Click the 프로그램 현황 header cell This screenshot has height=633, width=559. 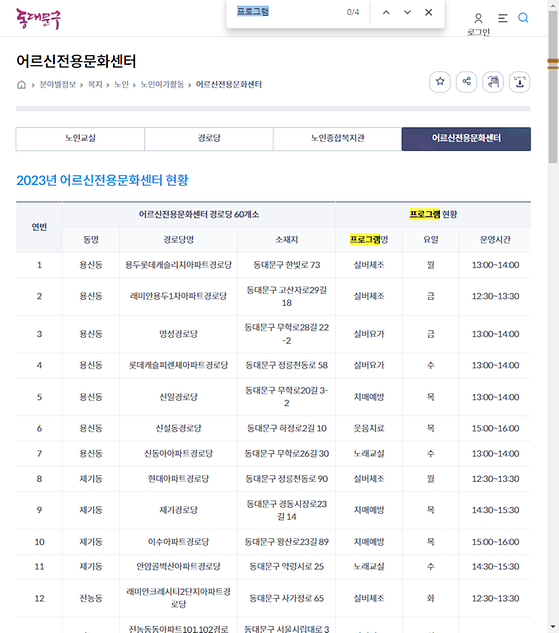click(433, 214)
